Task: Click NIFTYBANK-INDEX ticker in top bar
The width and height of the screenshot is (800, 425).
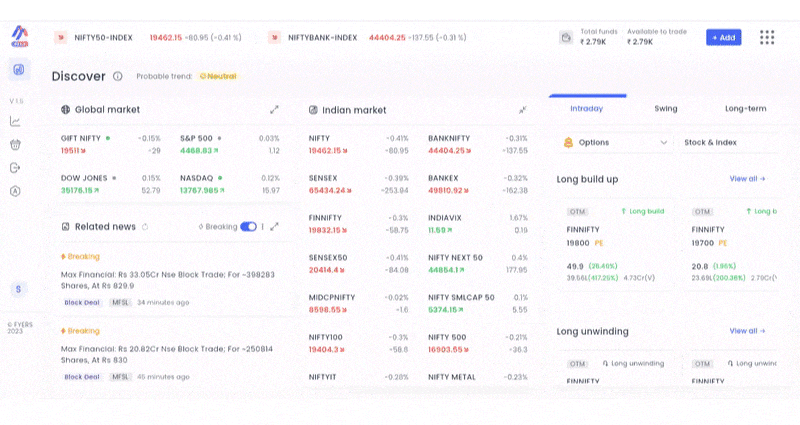Action: point(322,38)
